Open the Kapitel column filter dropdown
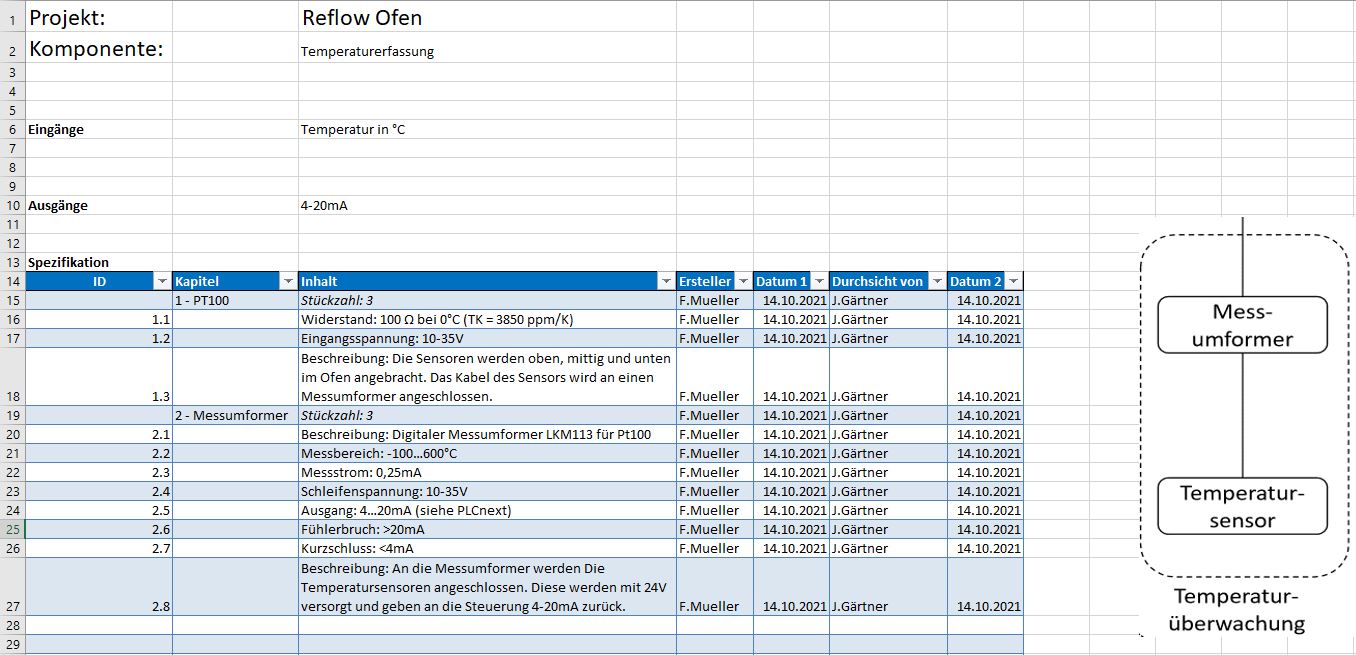This screenshot has height=655, width=1356. coord(288,282)
